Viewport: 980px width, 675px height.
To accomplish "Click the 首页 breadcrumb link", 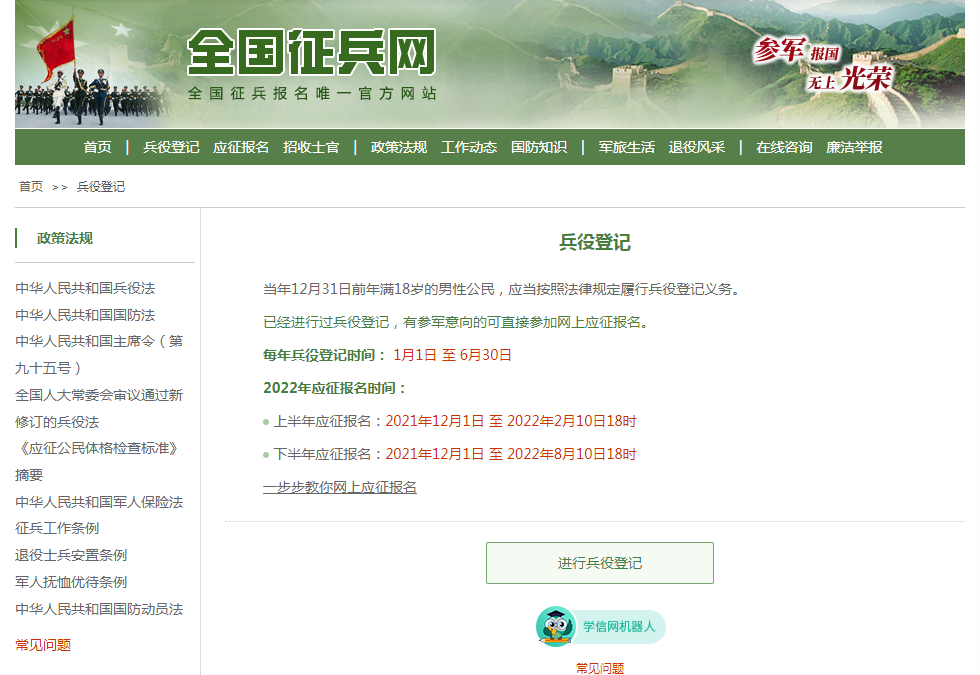I will point(31,186).
